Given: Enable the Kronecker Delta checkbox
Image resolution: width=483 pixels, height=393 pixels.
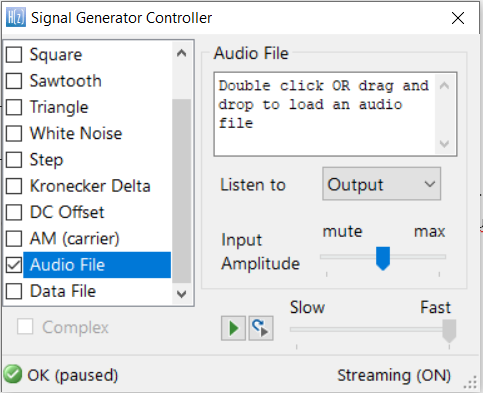Looking at the screenshot, I should [14, 186].
